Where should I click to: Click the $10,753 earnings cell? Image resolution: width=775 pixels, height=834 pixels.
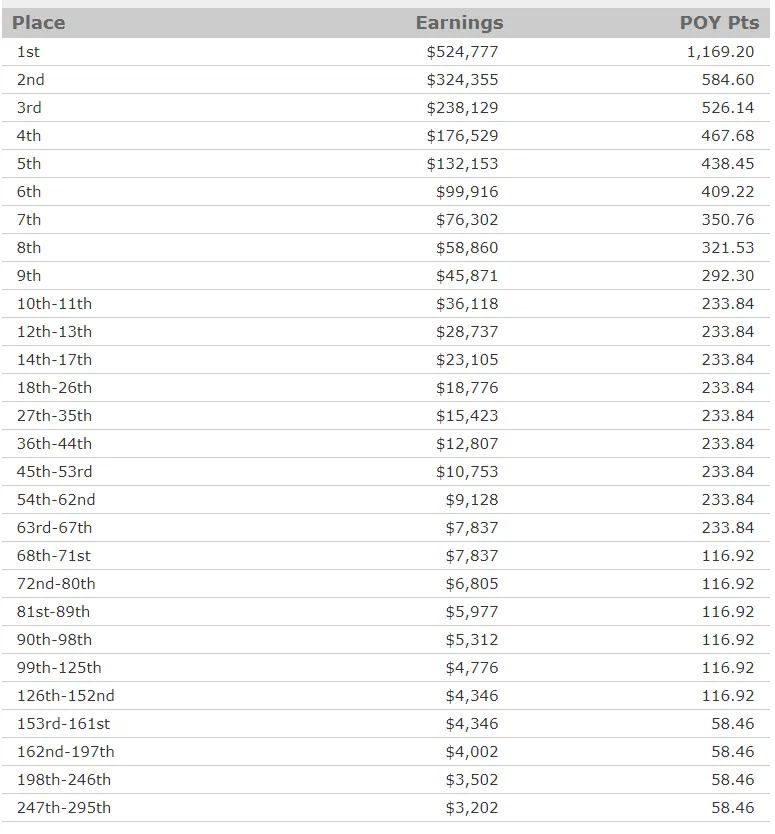(x=466, y=472)
